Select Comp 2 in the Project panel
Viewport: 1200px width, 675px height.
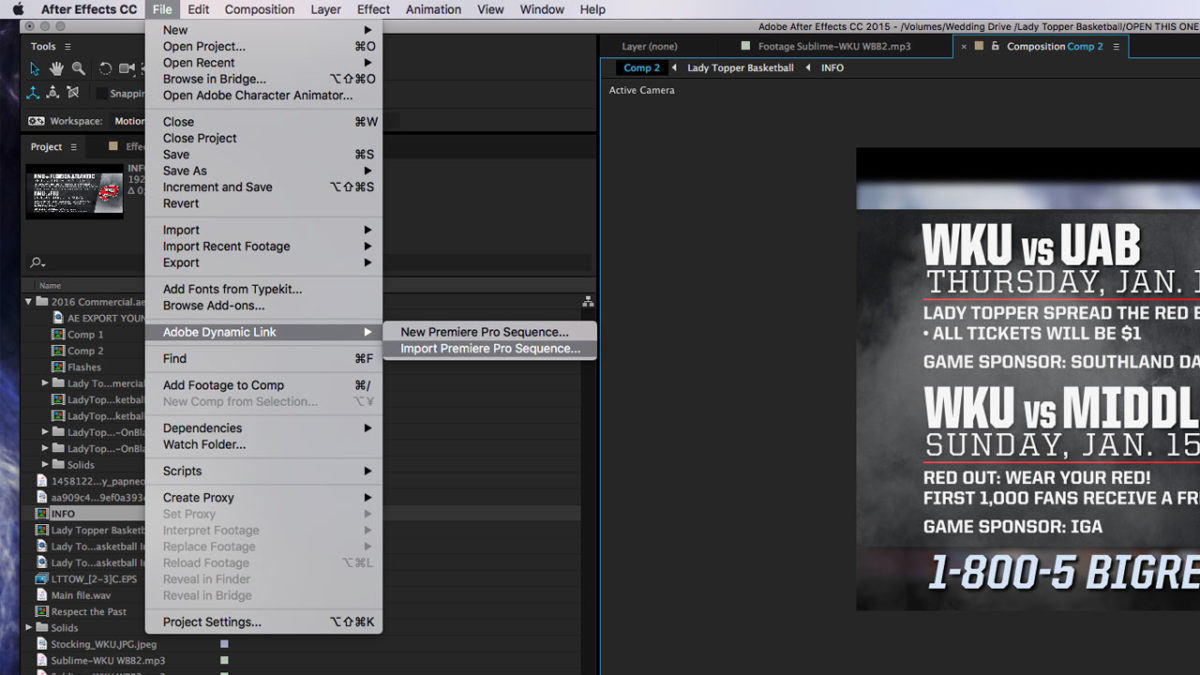[x=85, y=351]
